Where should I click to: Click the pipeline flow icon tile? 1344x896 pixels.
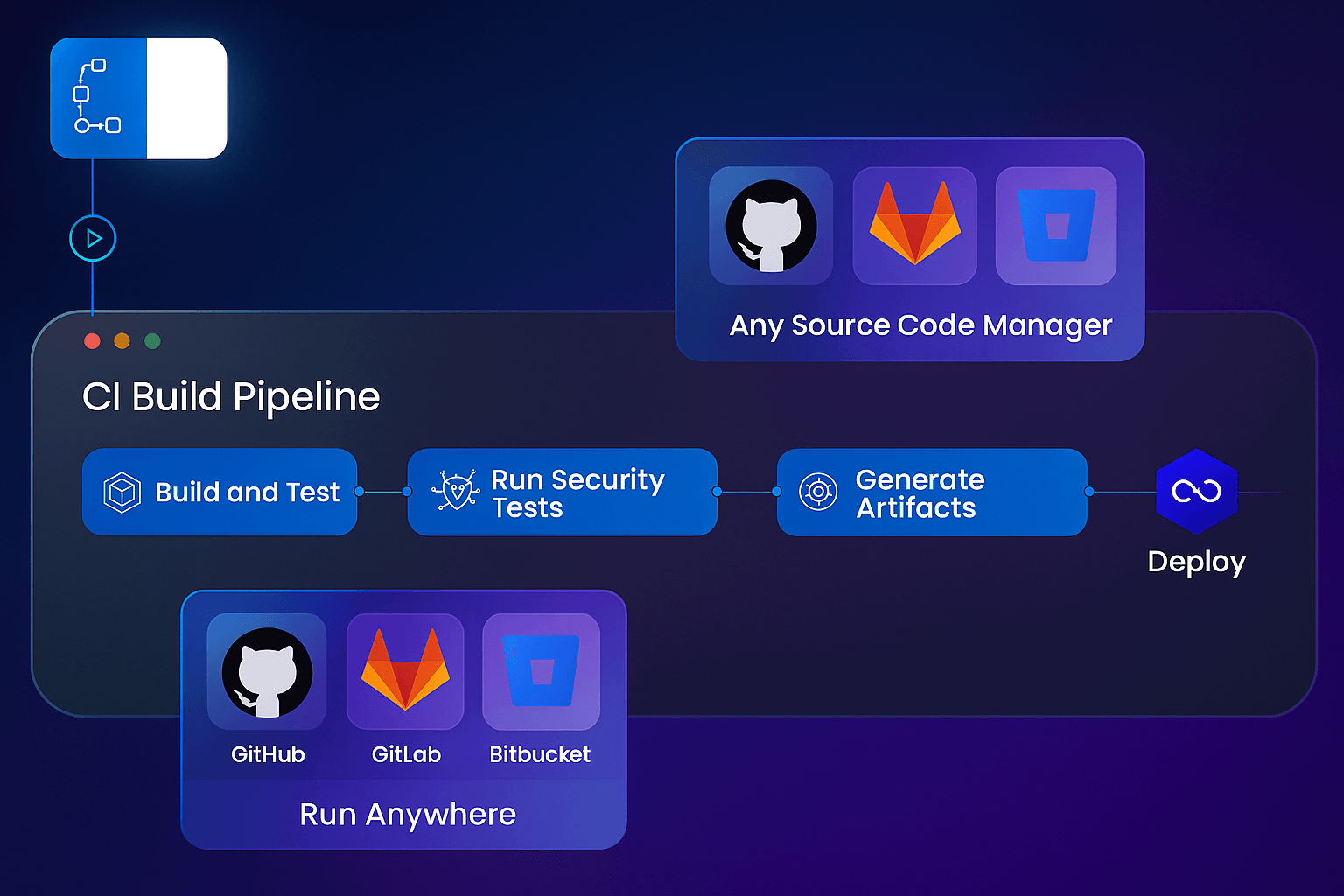[x=98, y=98]
